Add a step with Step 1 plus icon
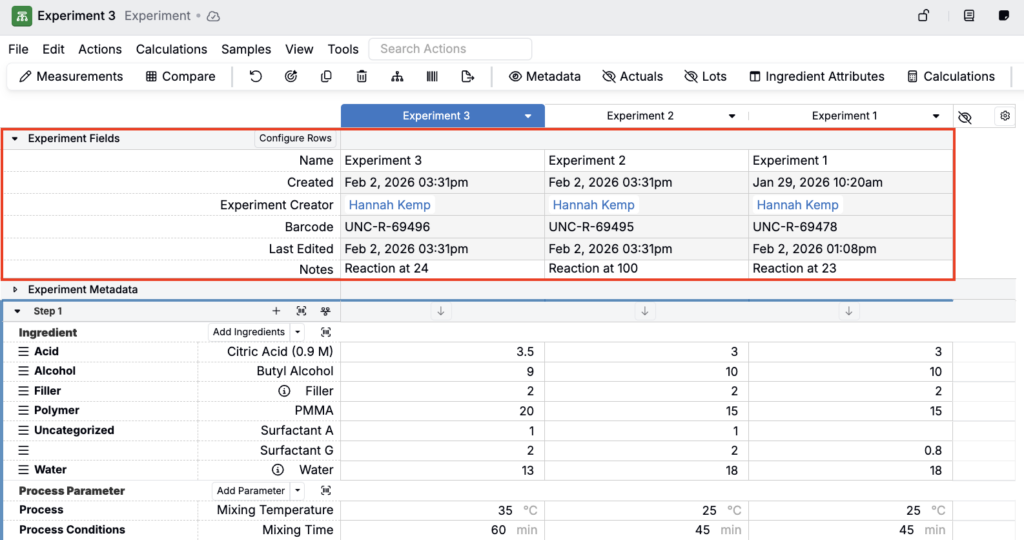The height and width of the screenshot is (540, 1024). click(276, 312)
